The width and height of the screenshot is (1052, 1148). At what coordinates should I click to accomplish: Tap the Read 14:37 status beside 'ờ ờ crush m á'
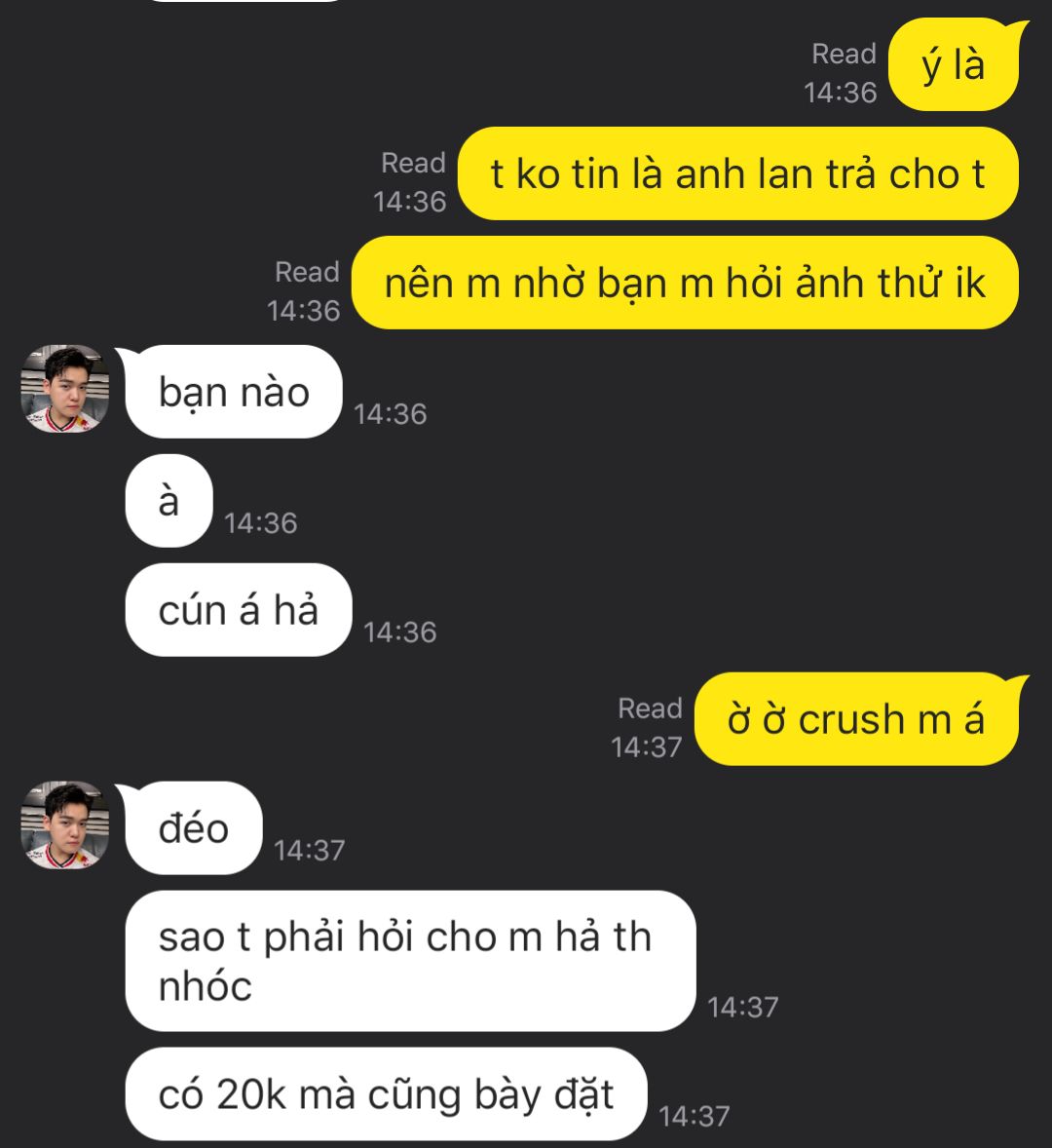click(x=648, y=728)
